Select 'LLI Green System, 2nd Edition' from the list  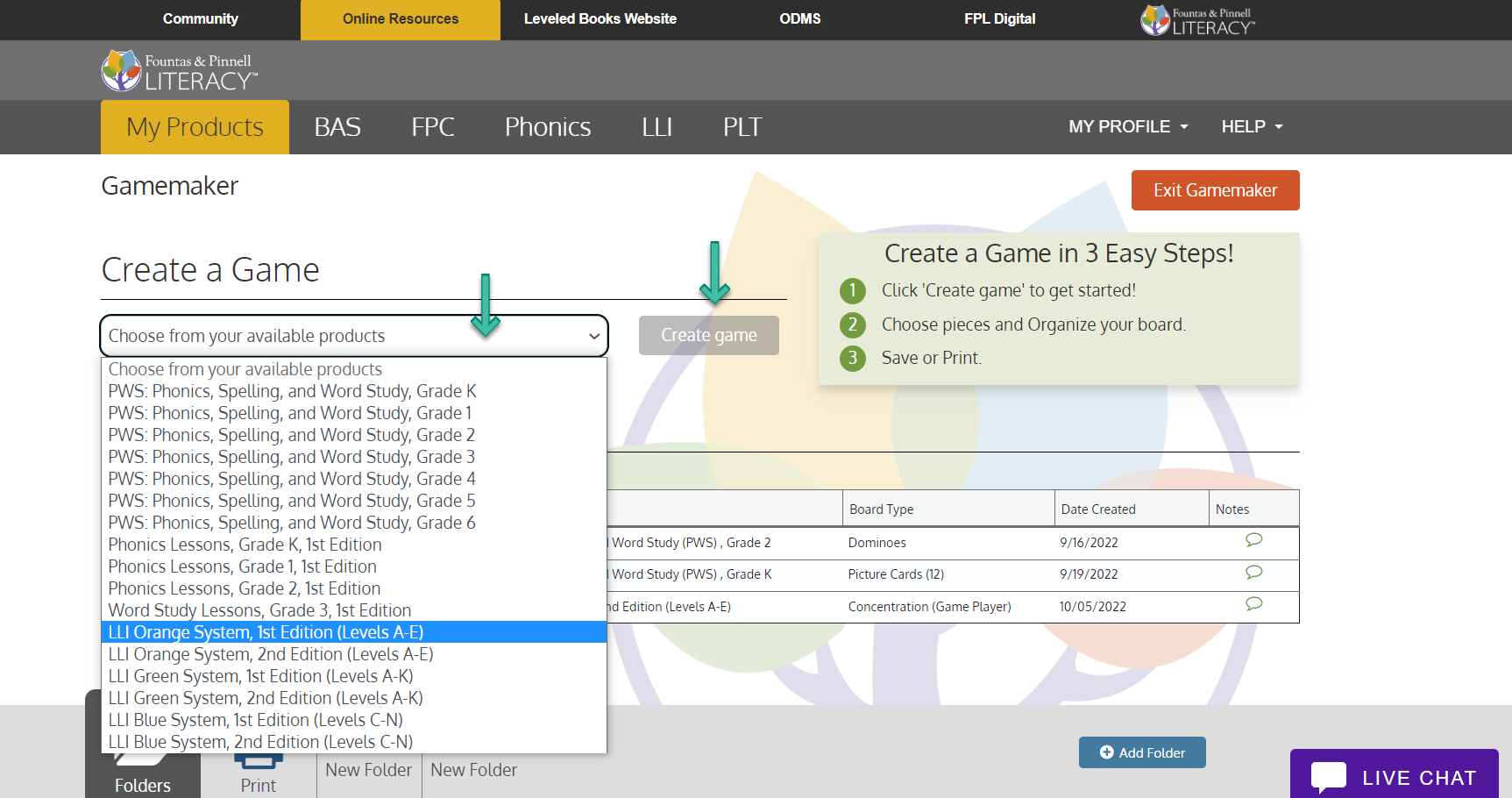pos(265,697)
